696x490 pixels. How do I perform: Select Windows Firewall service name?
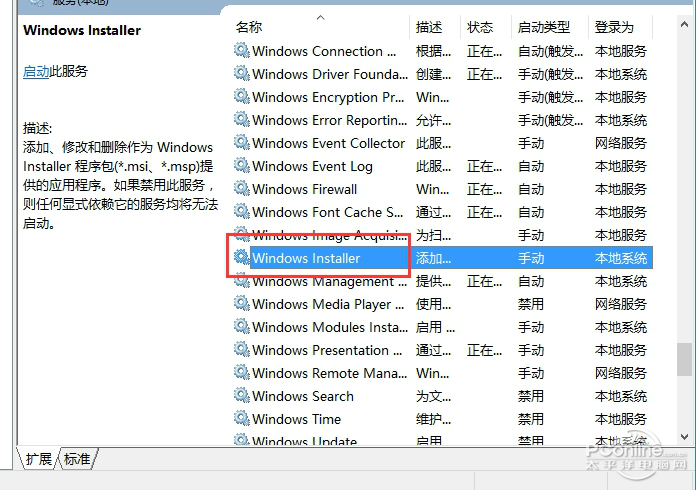[x=304, y=190]
